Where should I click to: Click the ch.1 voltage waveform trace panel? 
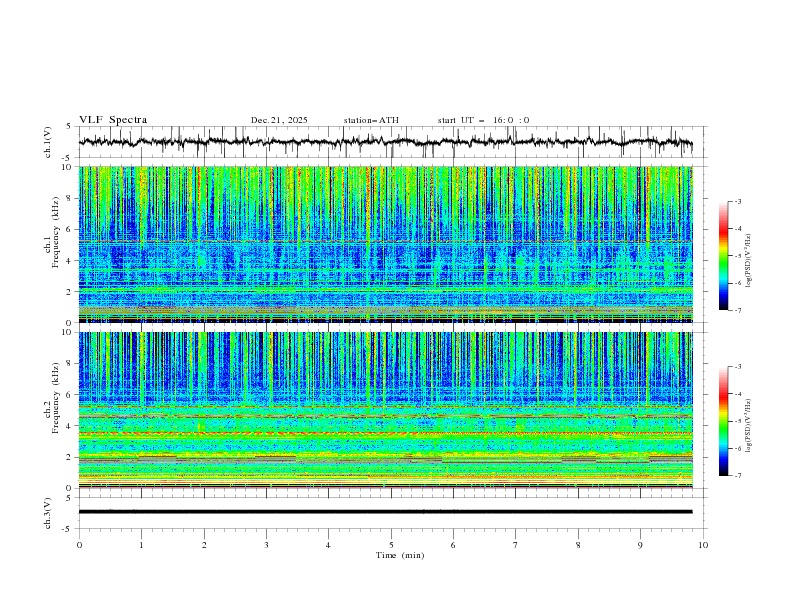point(390,143)
